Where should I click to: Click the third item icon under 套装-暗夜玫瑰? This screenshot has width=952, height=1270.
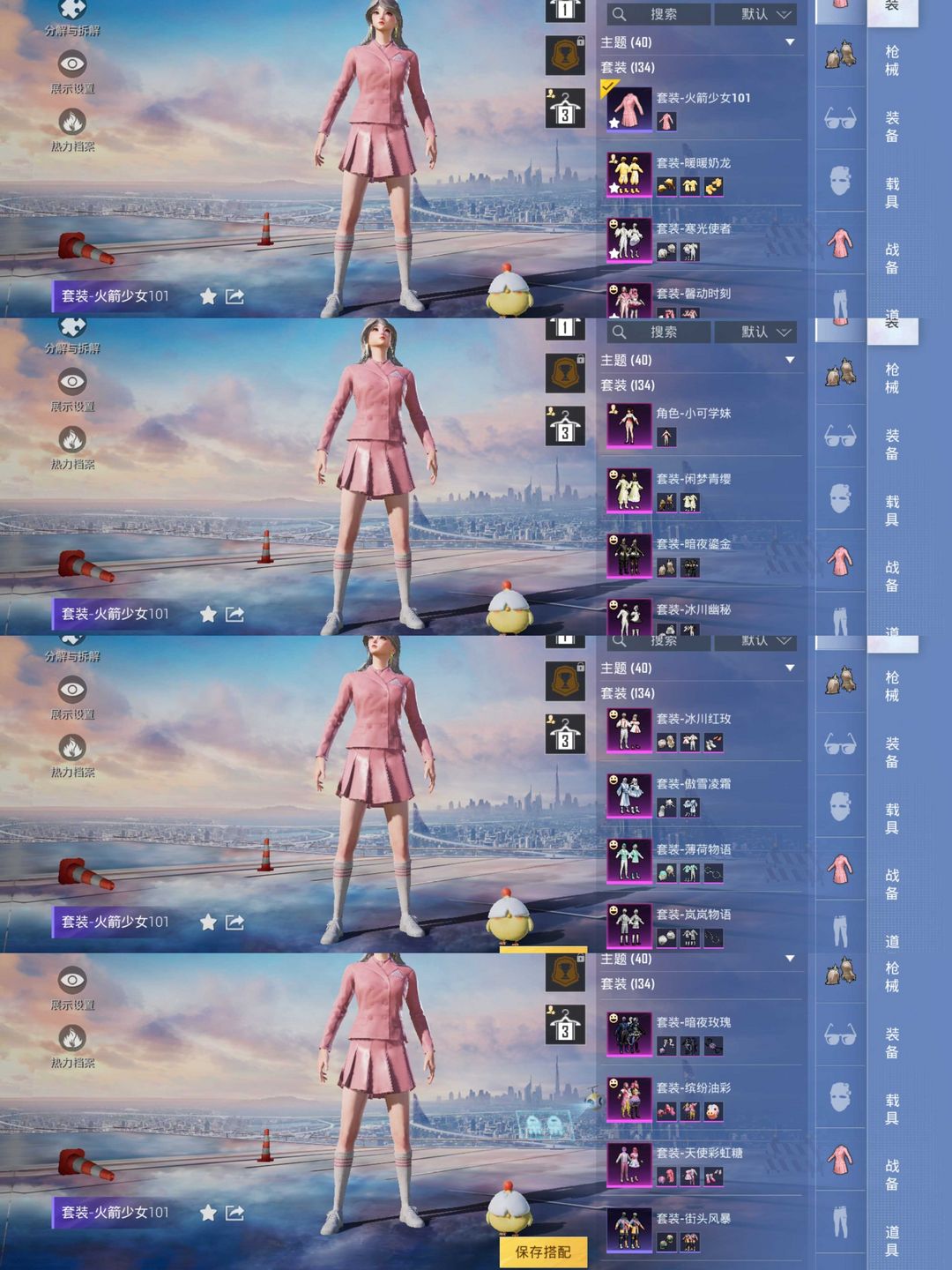pos(713,1046)
